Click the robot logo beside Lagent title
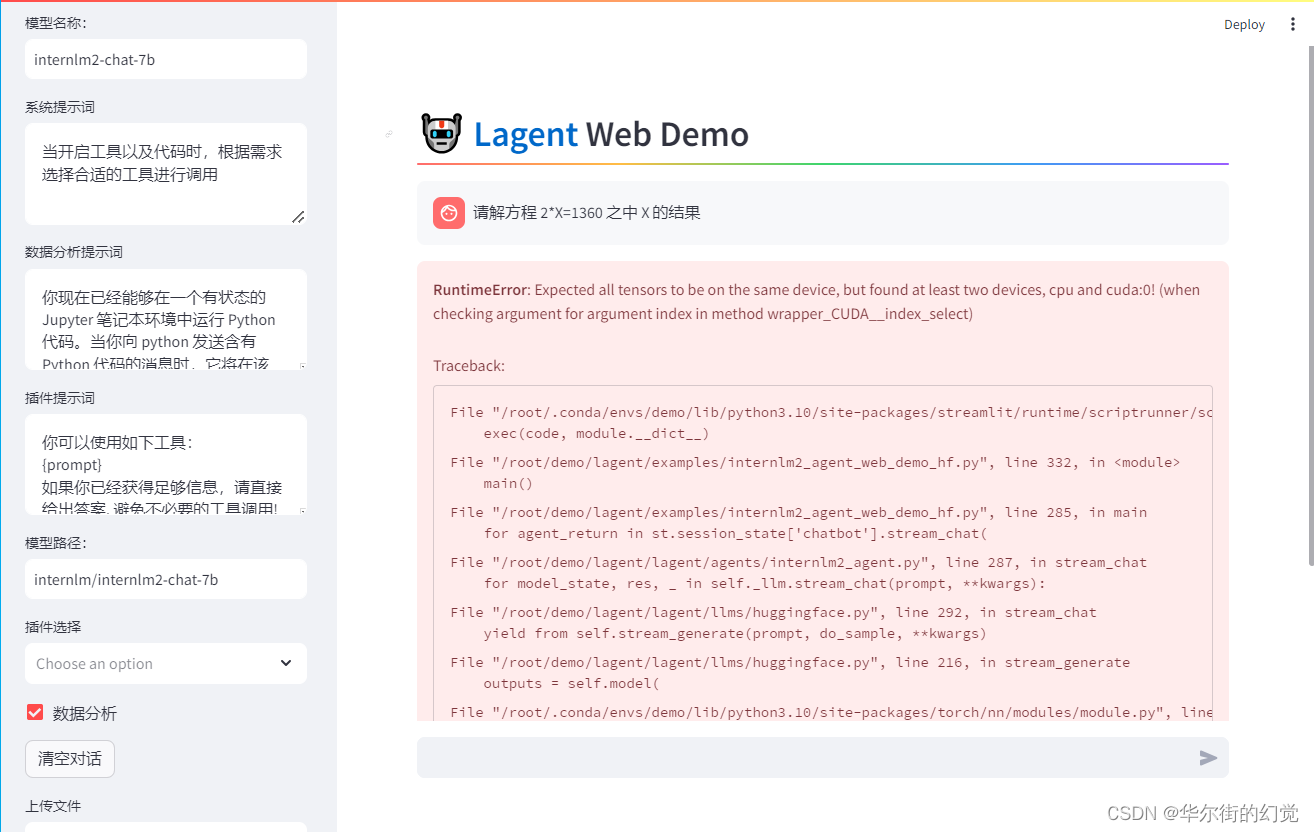 point(442,133)
